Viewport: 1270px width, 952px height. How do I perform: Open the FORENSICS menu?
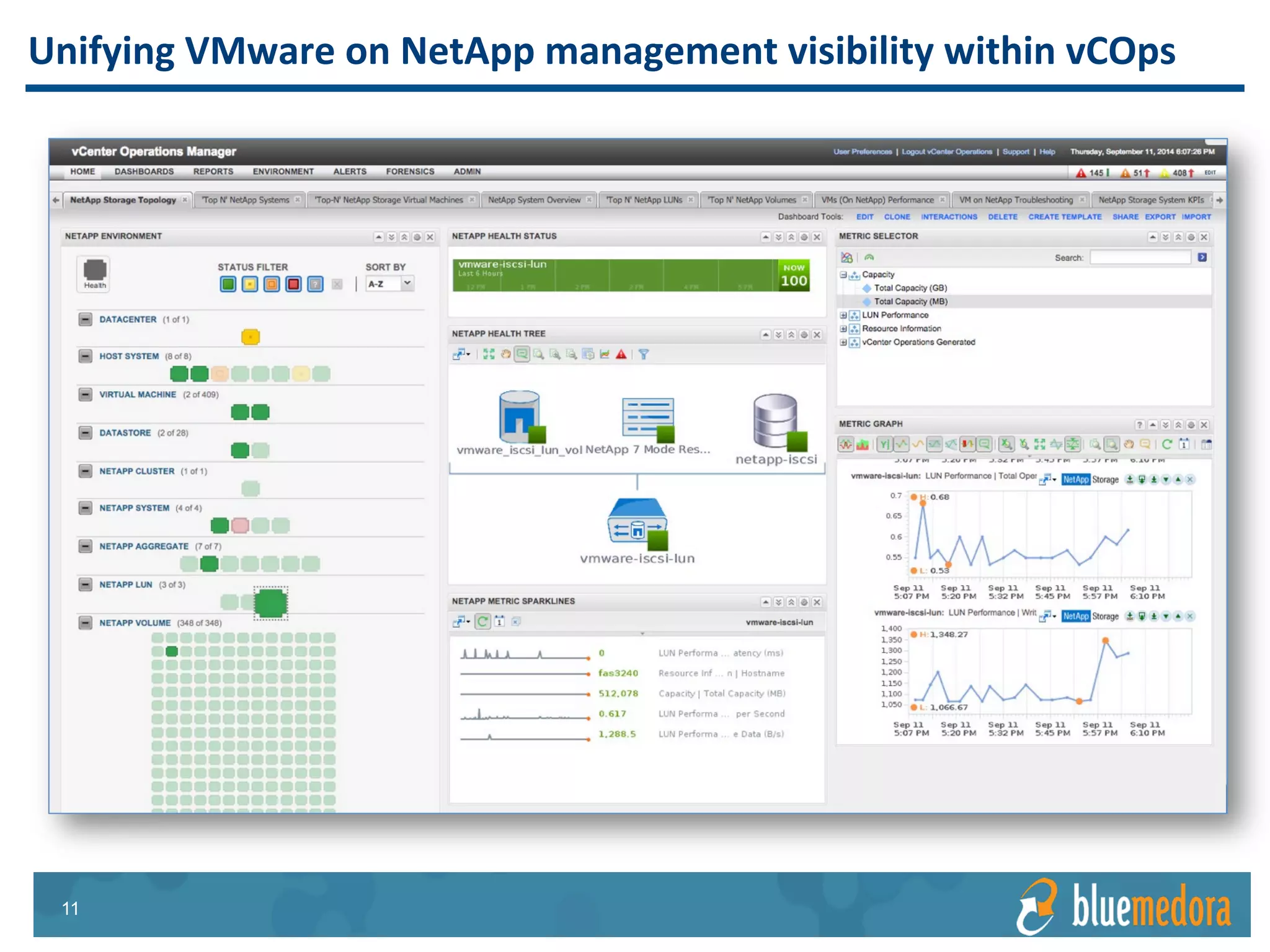[410, 172]
